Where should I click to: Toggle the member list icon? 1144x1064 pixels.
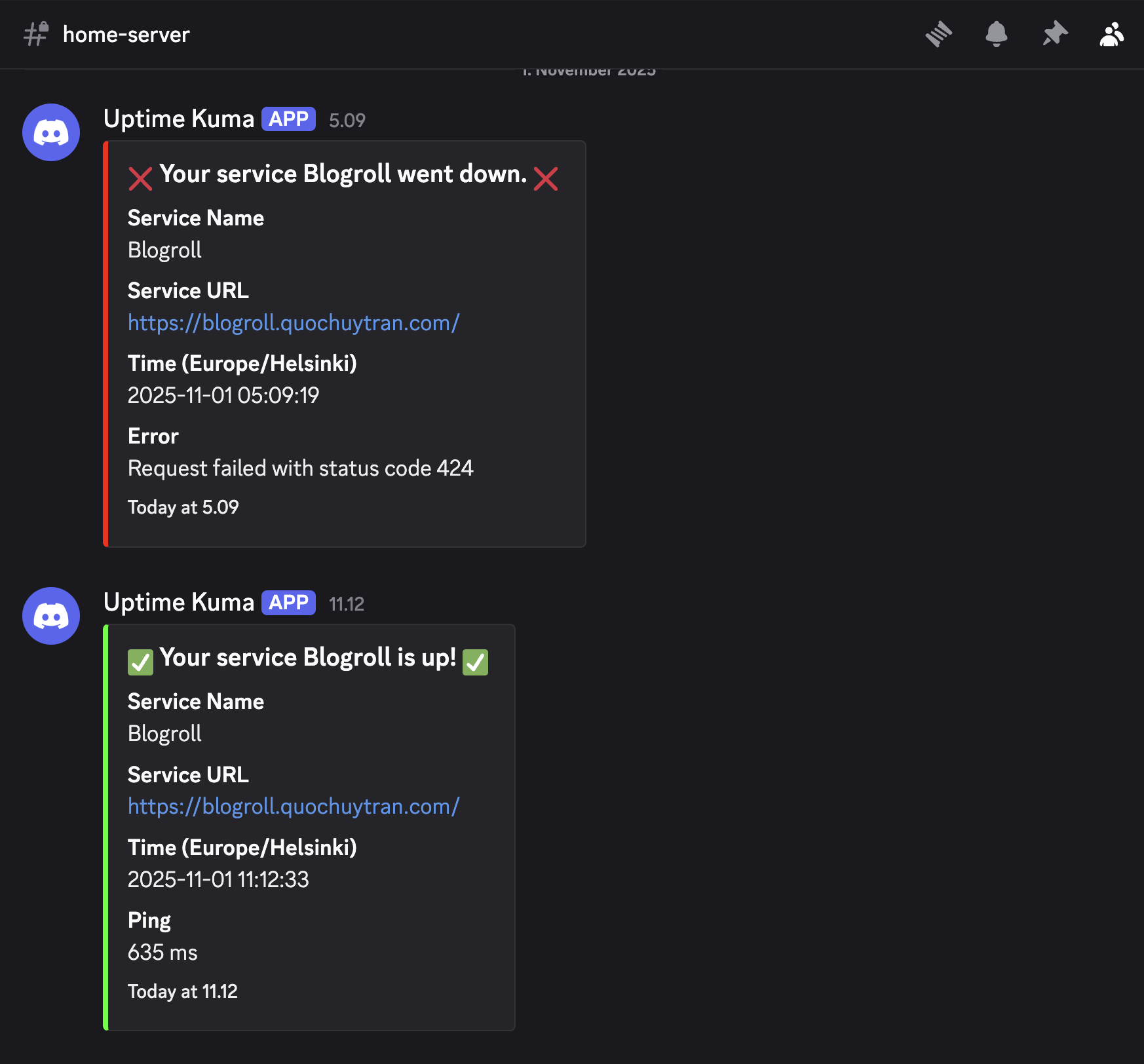click(1111, 34)
